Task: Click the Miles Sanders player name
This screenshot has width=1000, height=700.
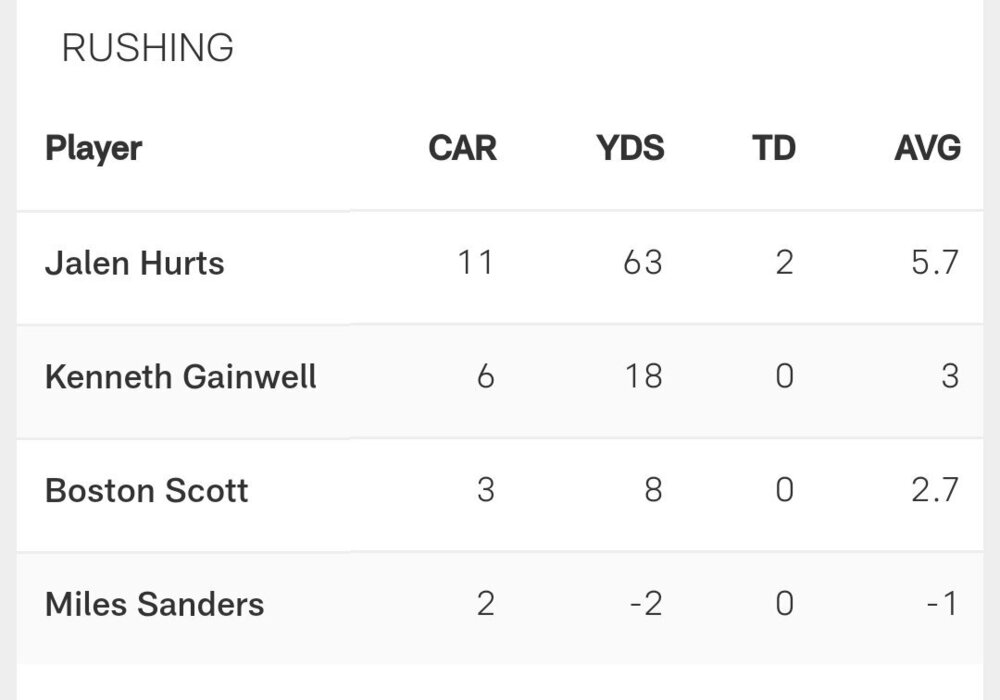Action: (155, 604)
